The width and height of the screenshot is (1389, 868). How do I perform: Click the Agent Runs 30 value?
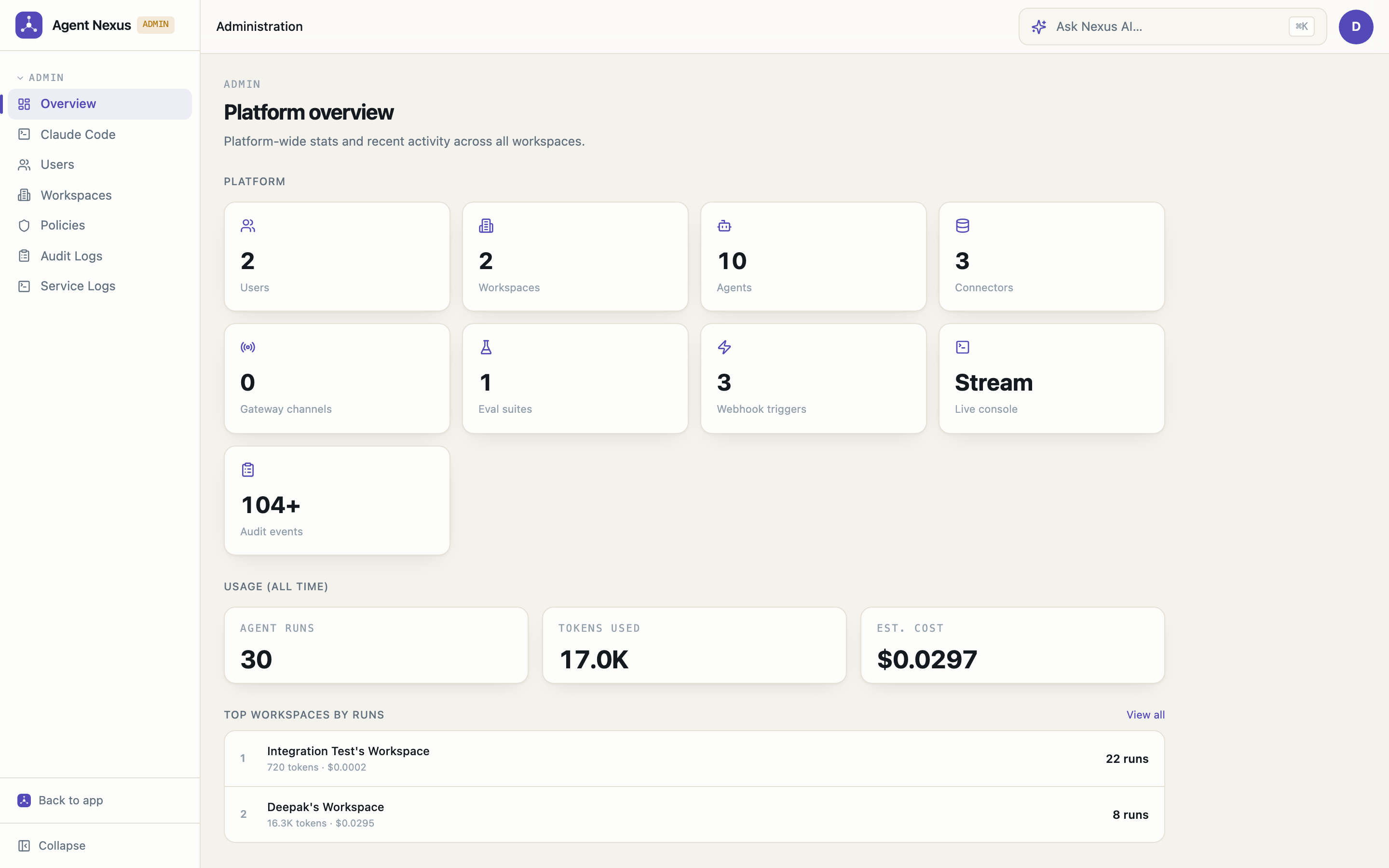coord(257,659)
